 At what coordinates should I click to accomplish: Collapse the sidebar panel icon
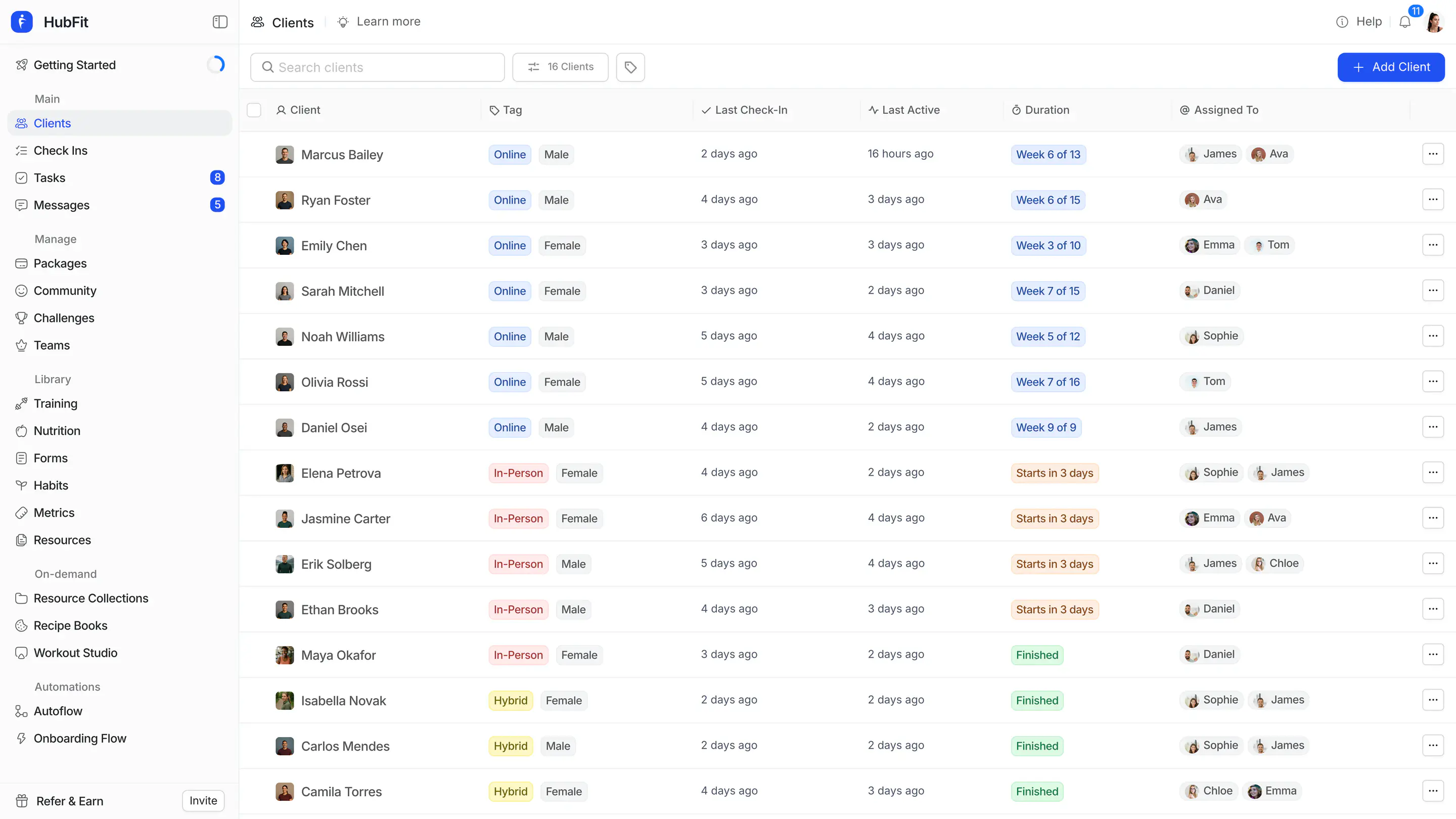coord(220,22)
